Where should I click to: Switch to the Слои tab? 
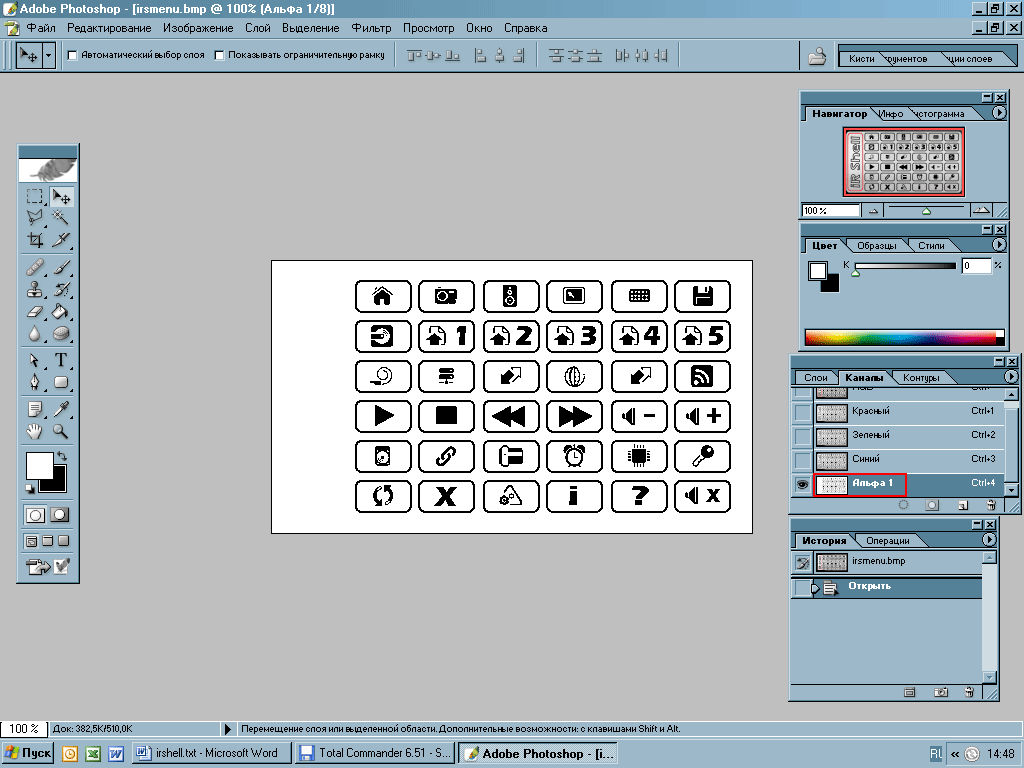pos(816,378)
